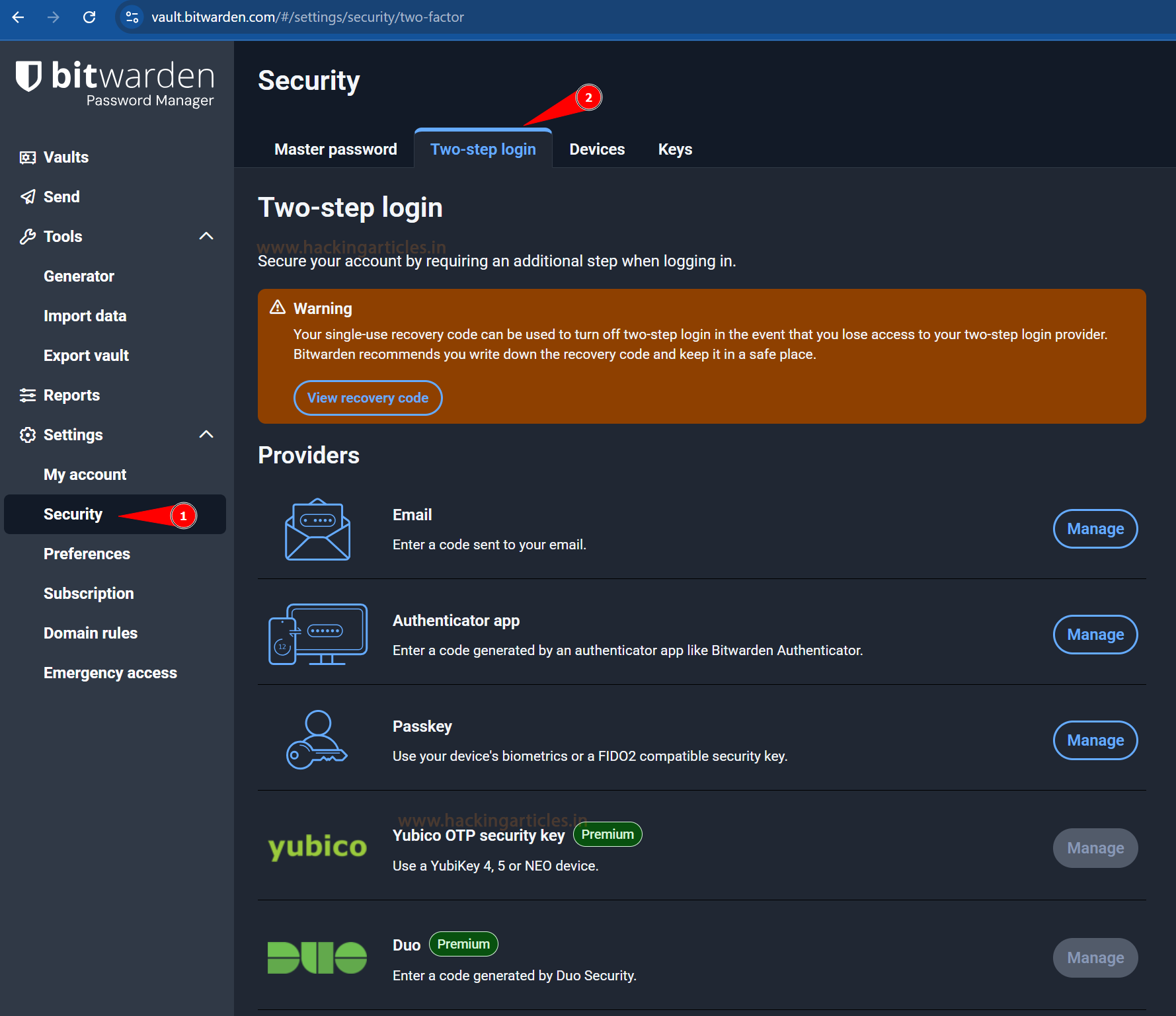Click "Enter a code generated by Duo Security."
Viewport: 1176px width, 1016px height.
coord(514,976)
